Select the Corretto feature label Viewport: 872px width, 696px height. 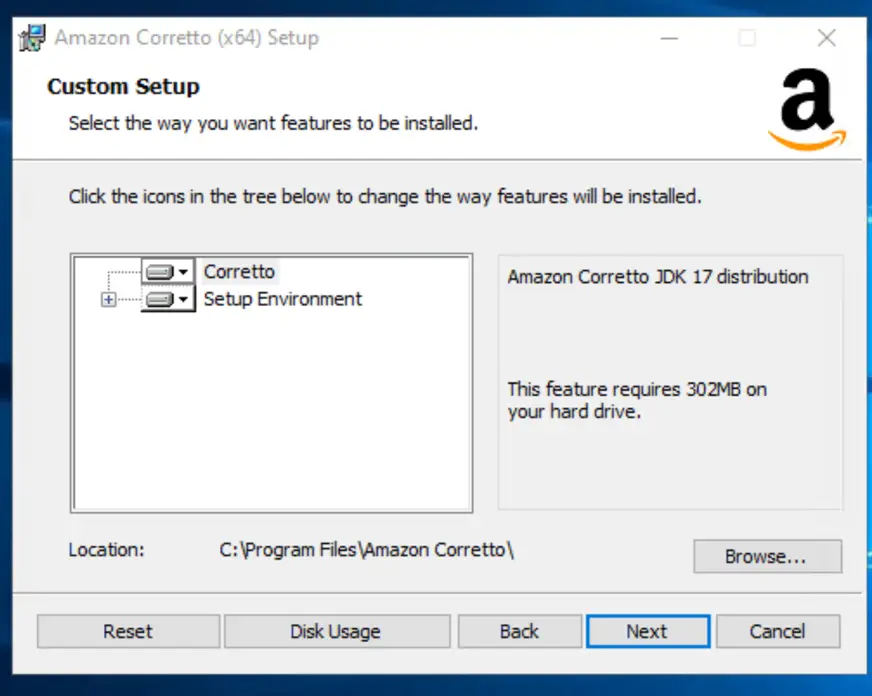[239, 272]
